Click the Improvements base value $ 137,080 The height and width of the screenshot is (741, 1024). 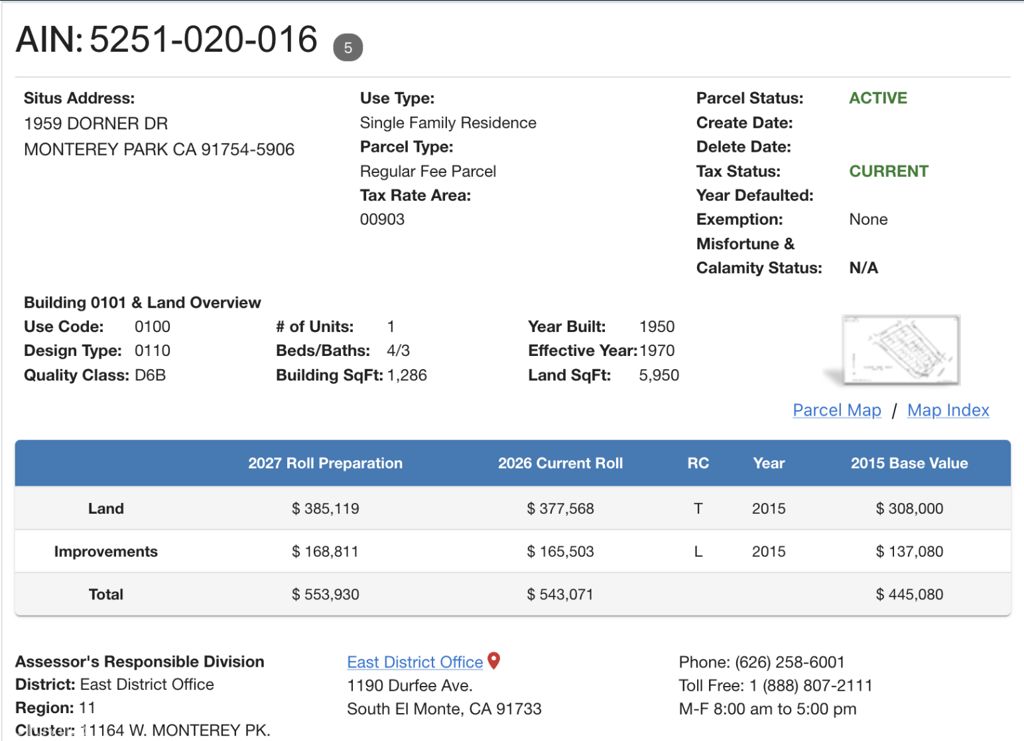click(909, 552)
